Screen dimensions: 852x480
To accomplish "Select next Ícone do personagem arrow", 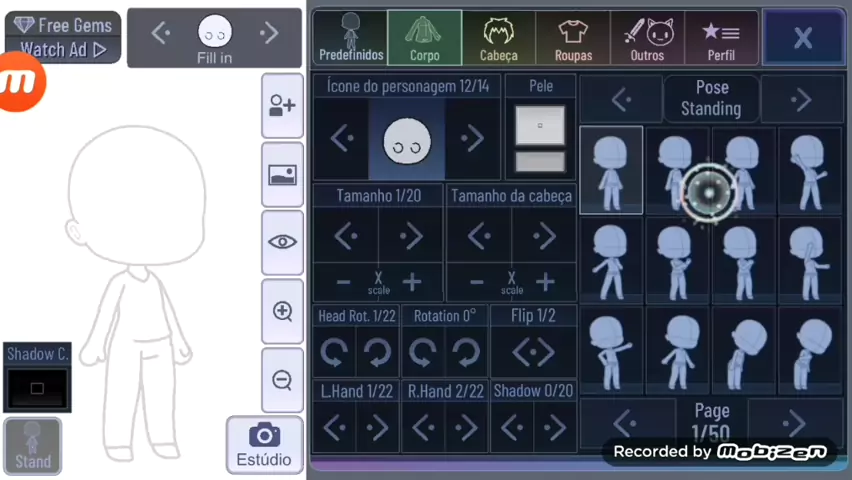I will pyautogui.click(x=472, y=139).
